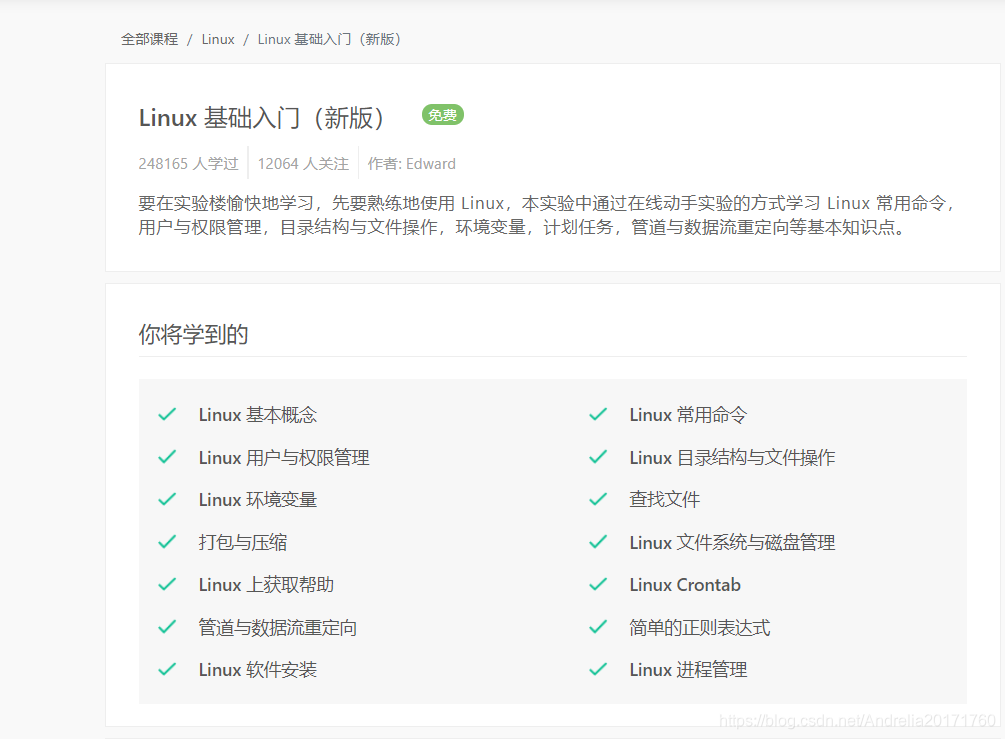
Task: Click the green 免费 badge
Action: [x=442, y=115]
